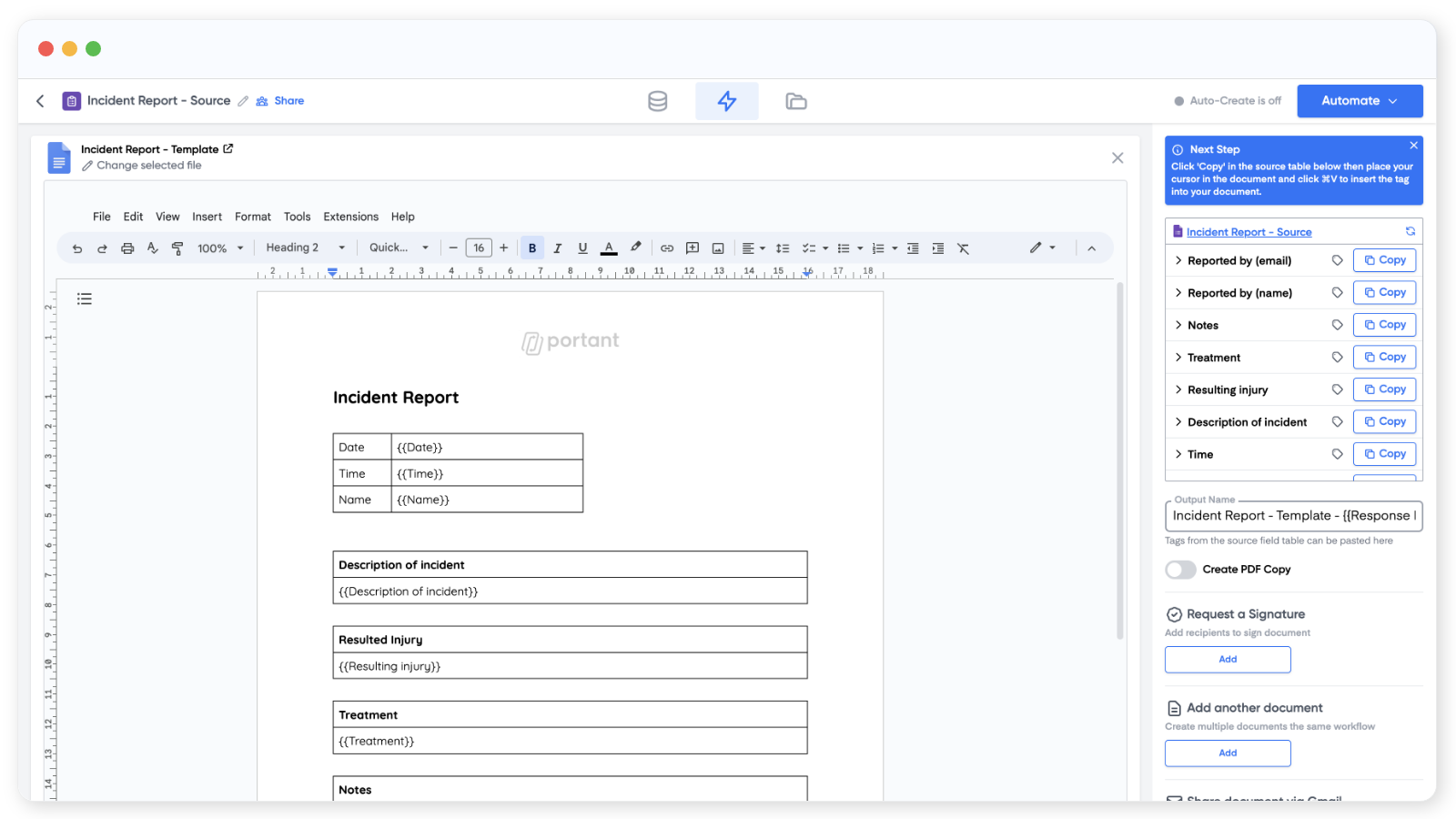
Task: Toggle the Create PDF Copy switch
Action: point(1180,570)
